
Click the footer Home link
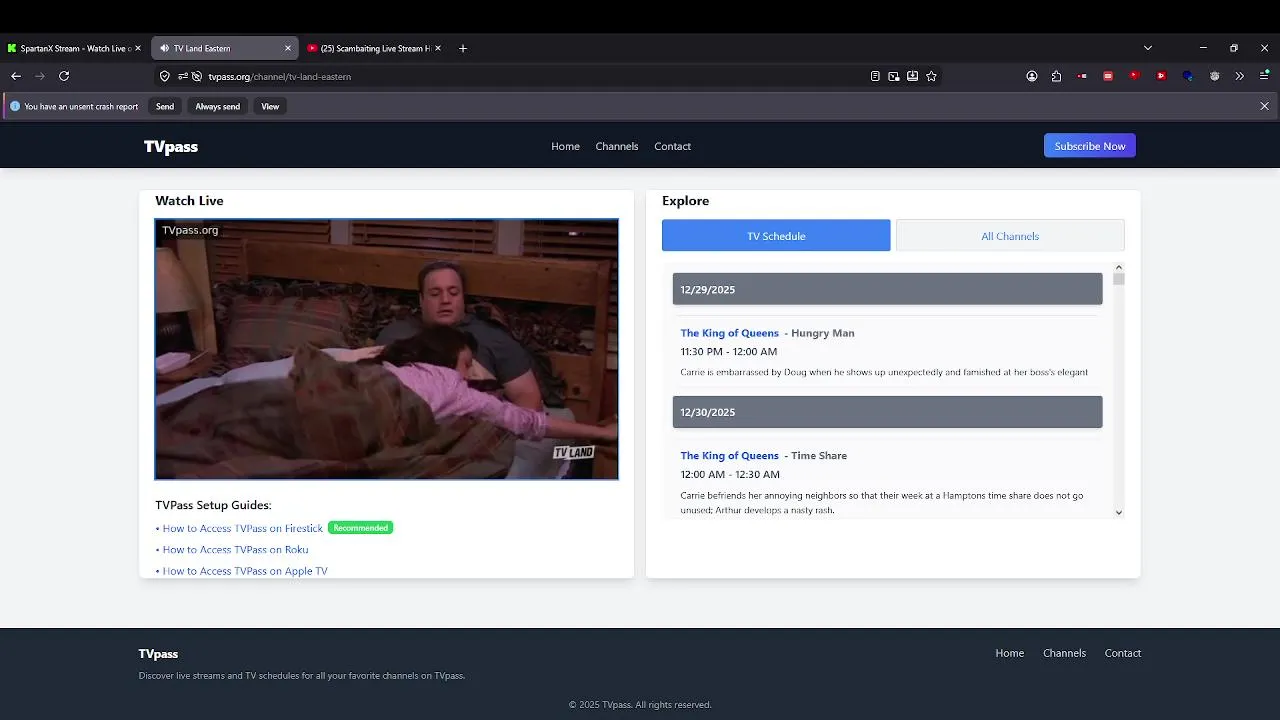click(x=1010, y=653)
